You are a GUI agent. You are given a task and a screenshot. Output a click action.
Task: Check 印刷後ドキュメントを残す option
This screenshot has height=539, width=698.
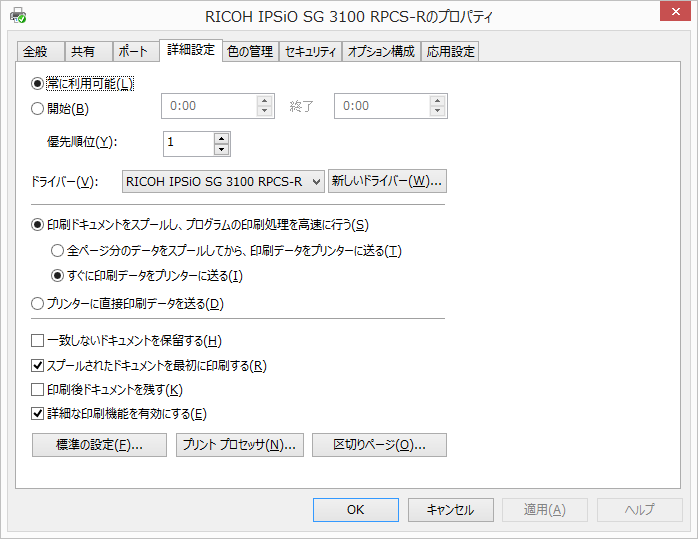click(37, 390)
